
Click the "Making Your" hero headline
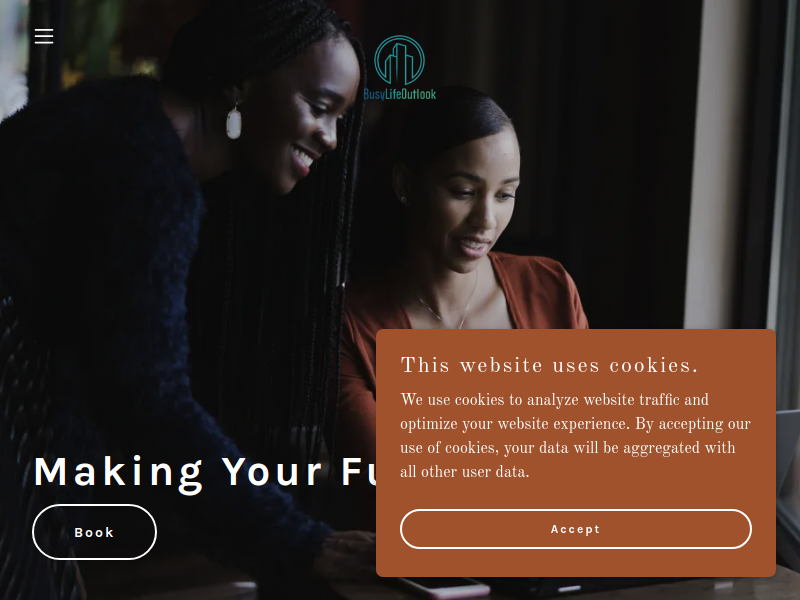point(178,473)
